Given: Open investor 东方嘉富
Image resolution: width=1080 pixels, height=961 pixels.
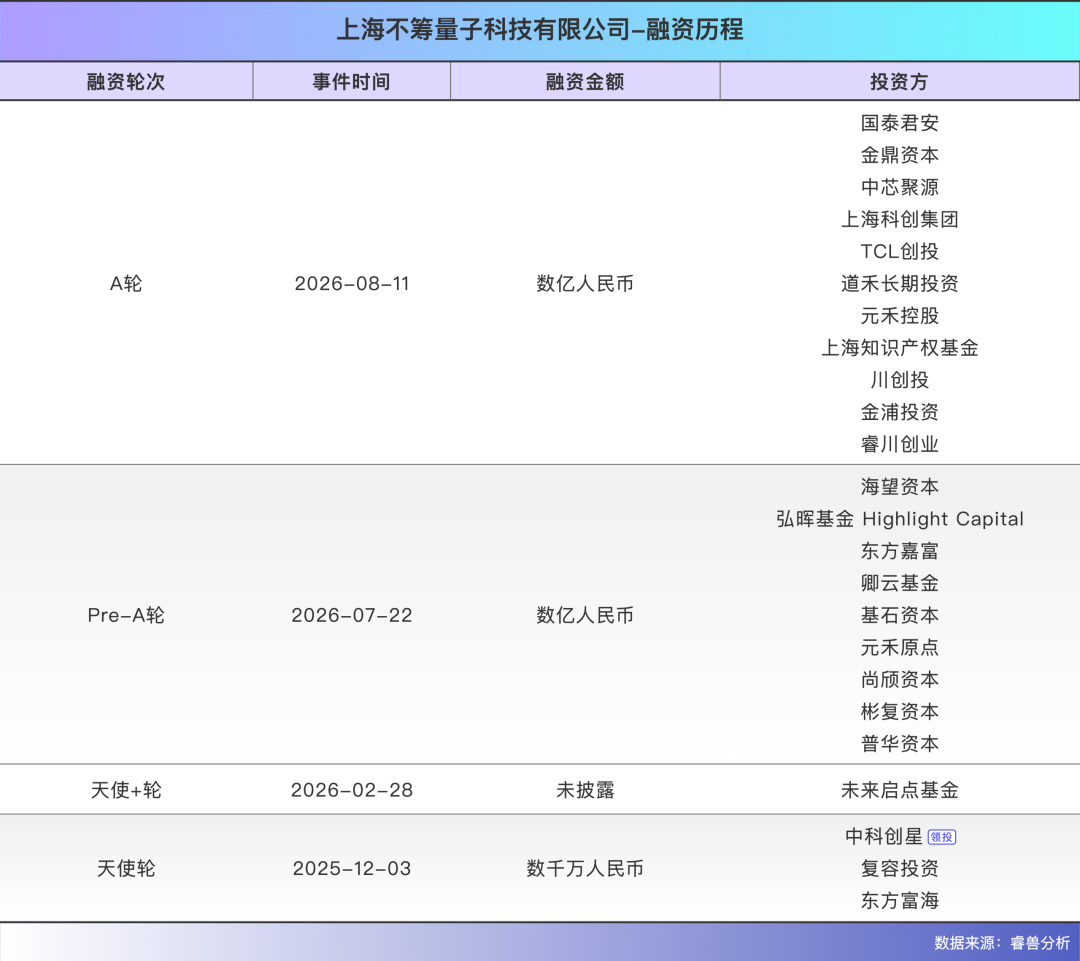Looking at the screenshot, I should pyautogui.click(x=900, y=551).
